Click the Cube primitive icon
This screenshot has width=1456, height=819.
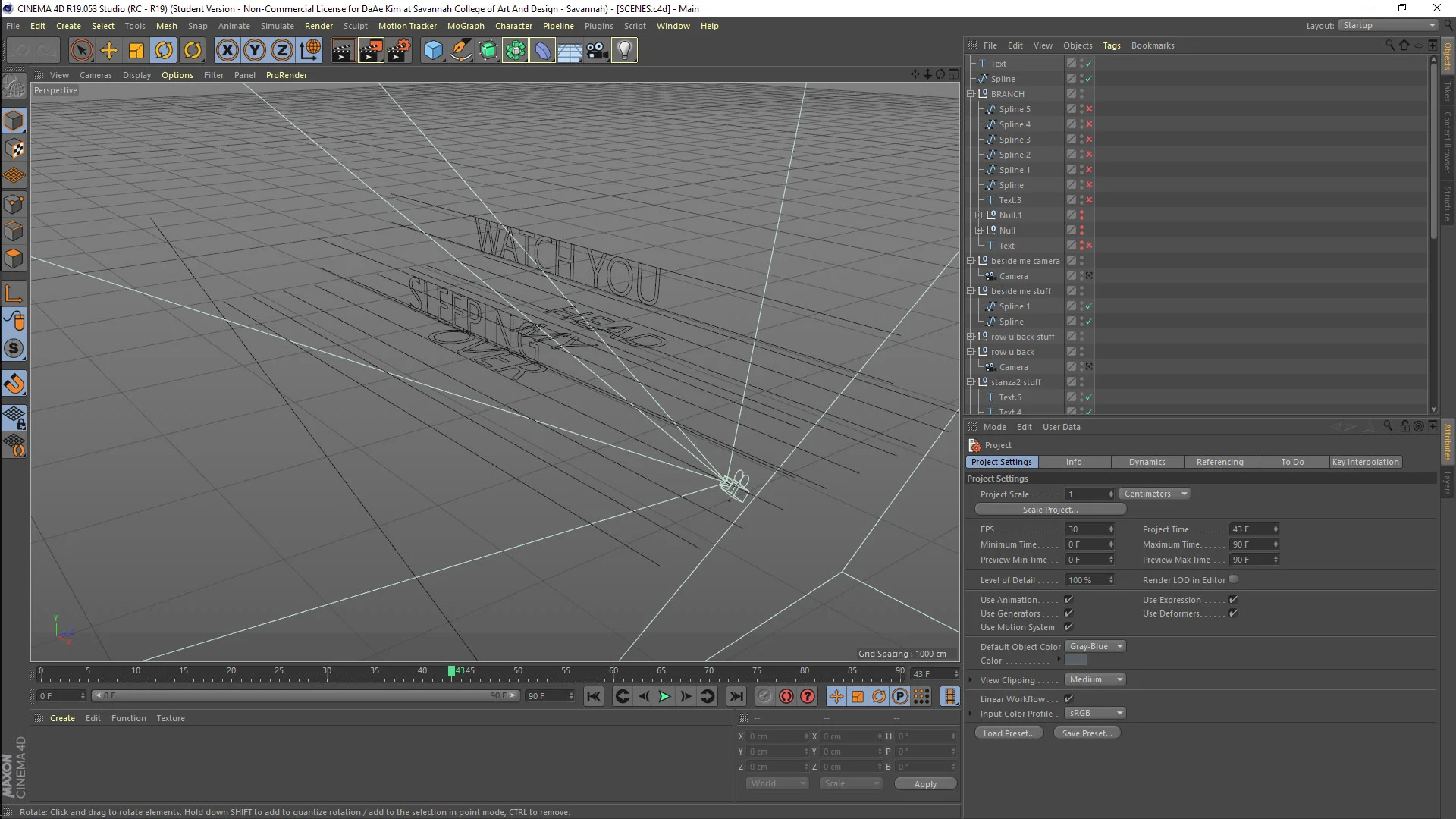click(x=433, y=51)
